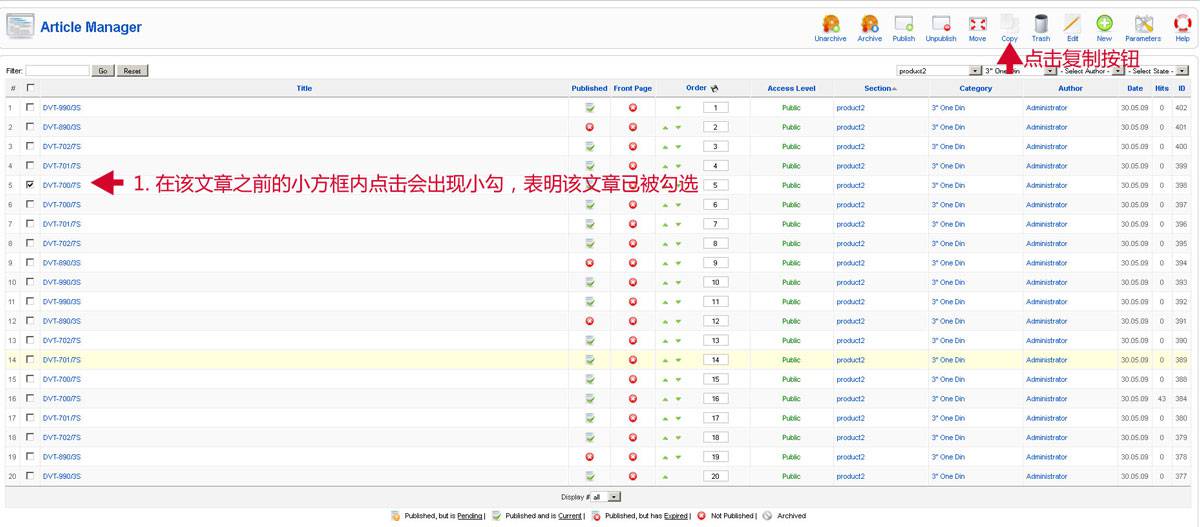Click into the Filter text field
Screen dimensions: 1200x527
click(x=57, y=71)
